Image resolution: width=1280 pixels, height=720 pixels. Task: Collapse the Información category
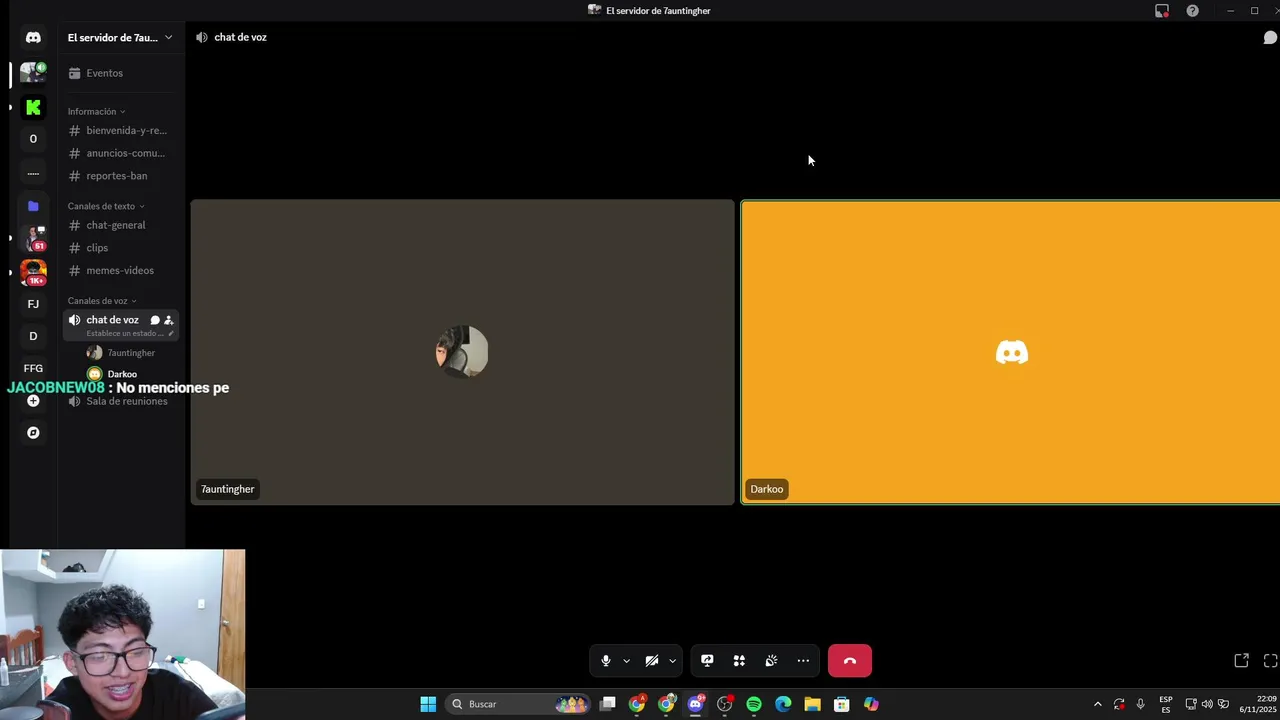[x=96, y=111]
